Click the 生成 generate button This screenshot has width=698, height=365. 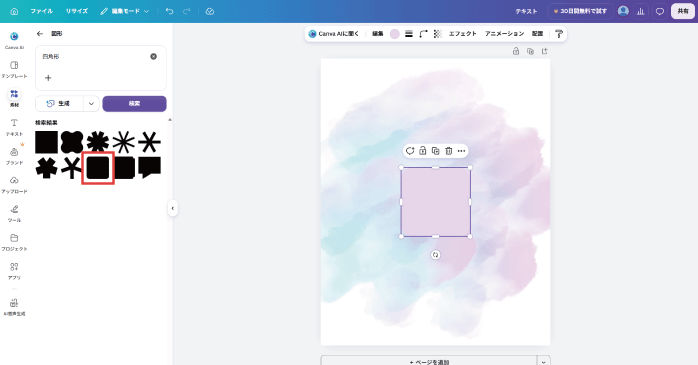59,103
